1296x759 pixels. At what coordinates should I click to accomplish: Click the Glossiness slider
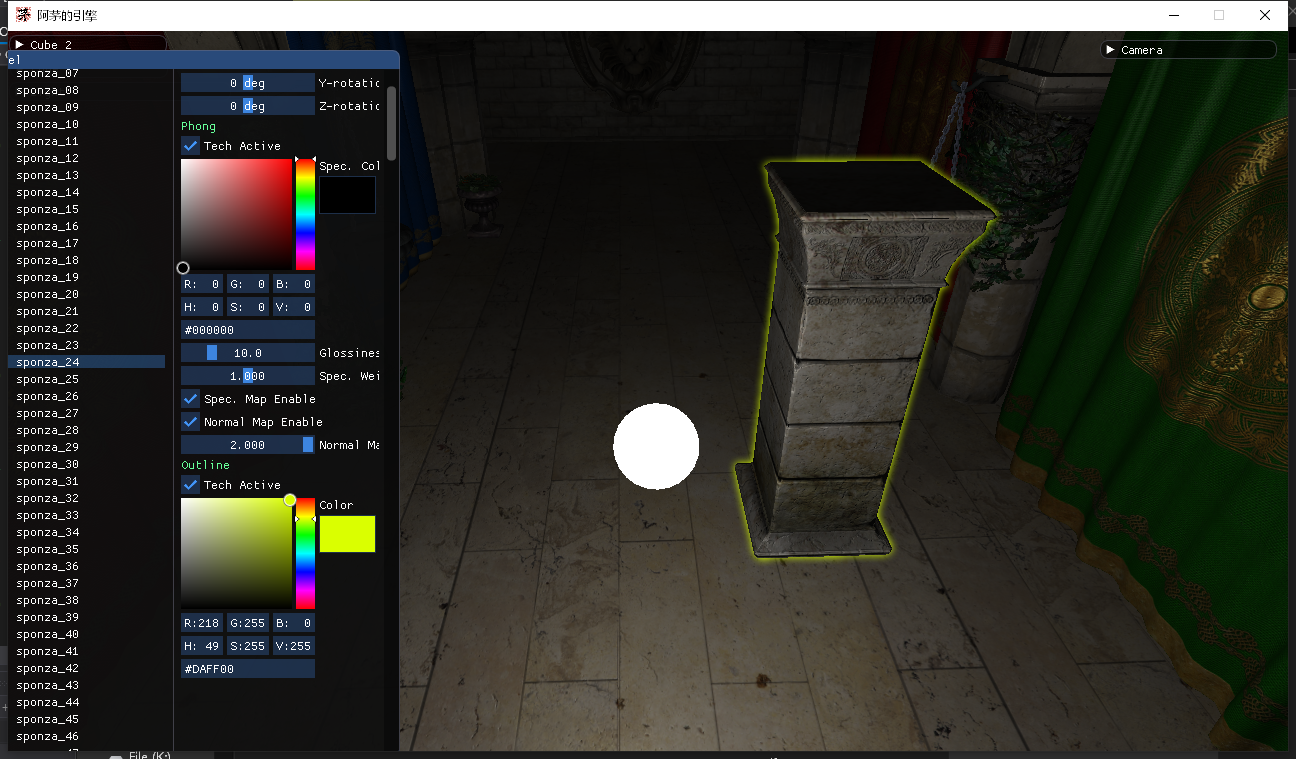247,353
